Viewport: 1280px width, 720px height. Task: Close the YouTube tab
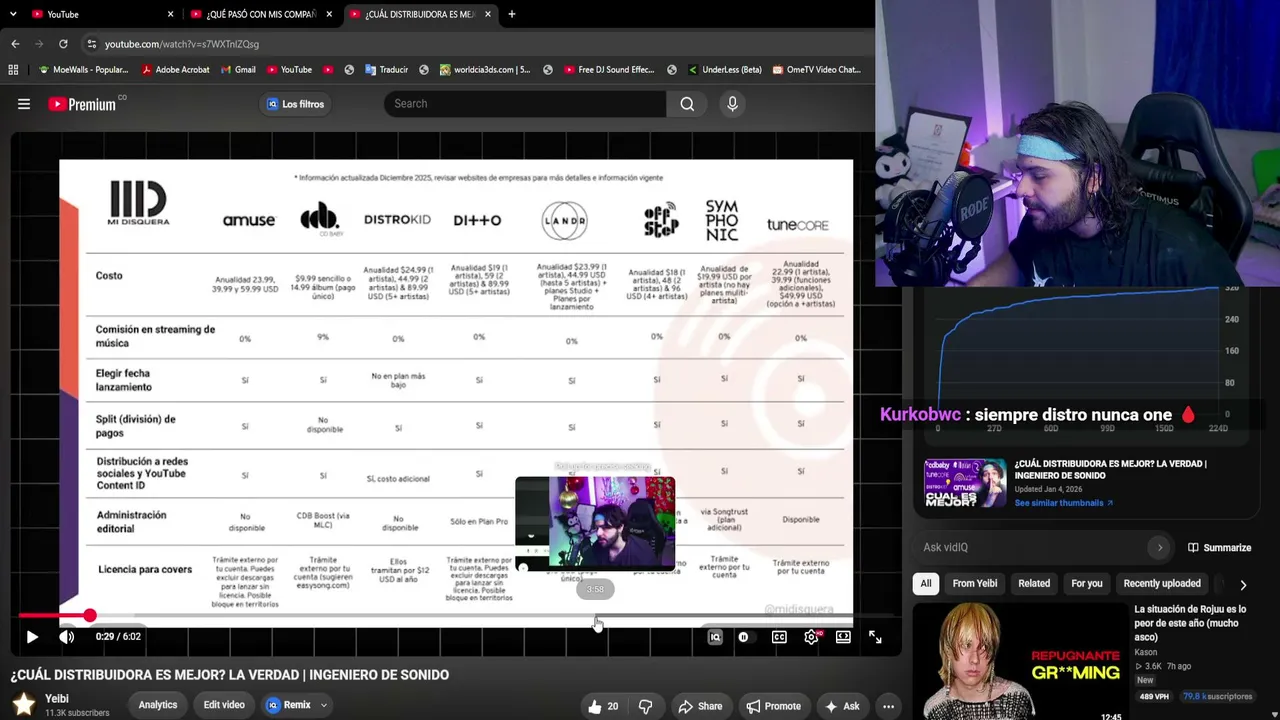(170, 14)
